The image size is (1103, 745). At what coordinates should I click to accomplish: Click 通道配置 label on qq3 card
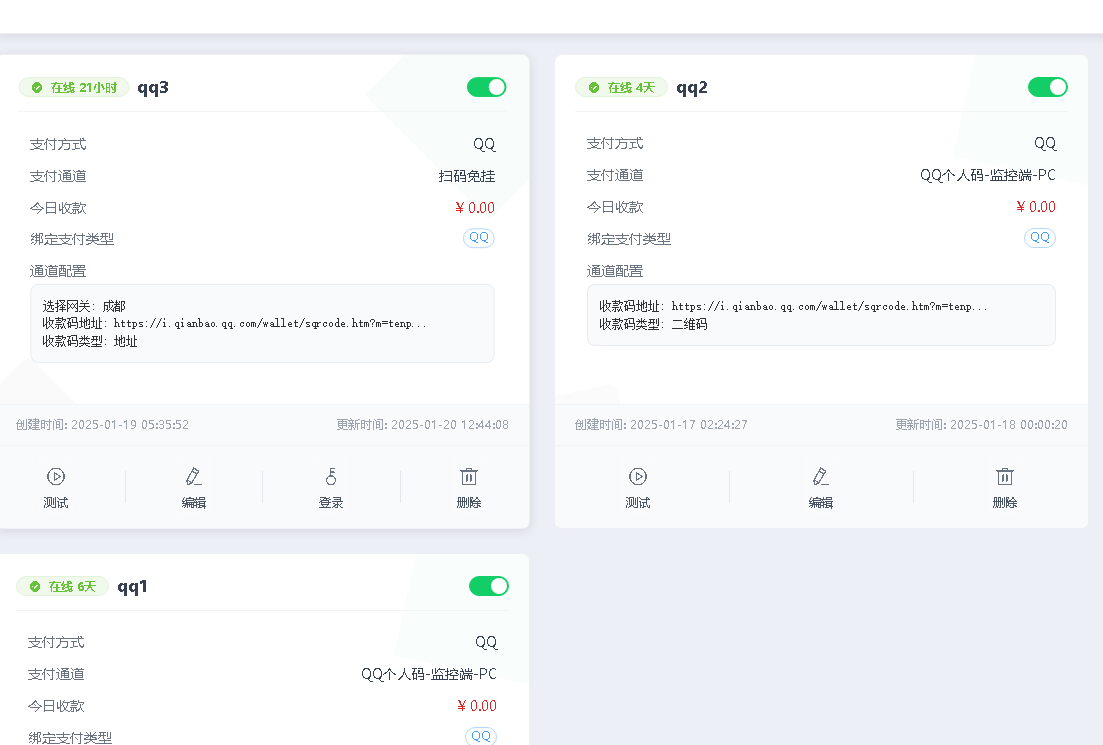point(58,271)
